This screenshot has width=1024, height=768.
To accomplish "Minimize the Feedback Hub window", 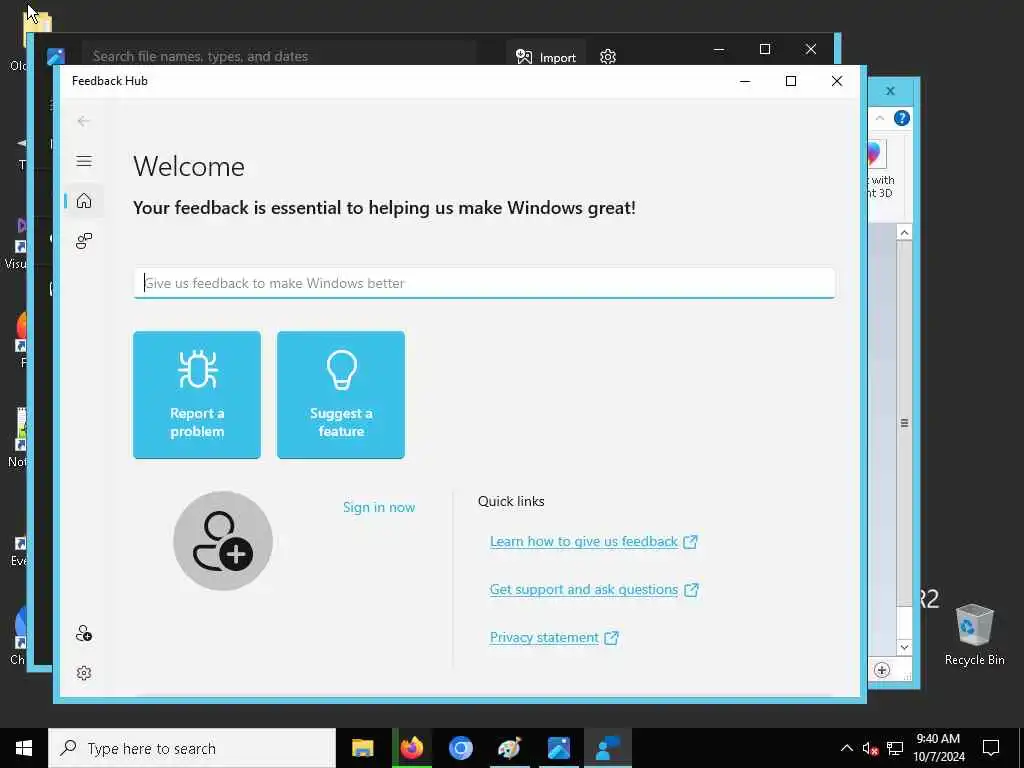I will pos(745,81).
